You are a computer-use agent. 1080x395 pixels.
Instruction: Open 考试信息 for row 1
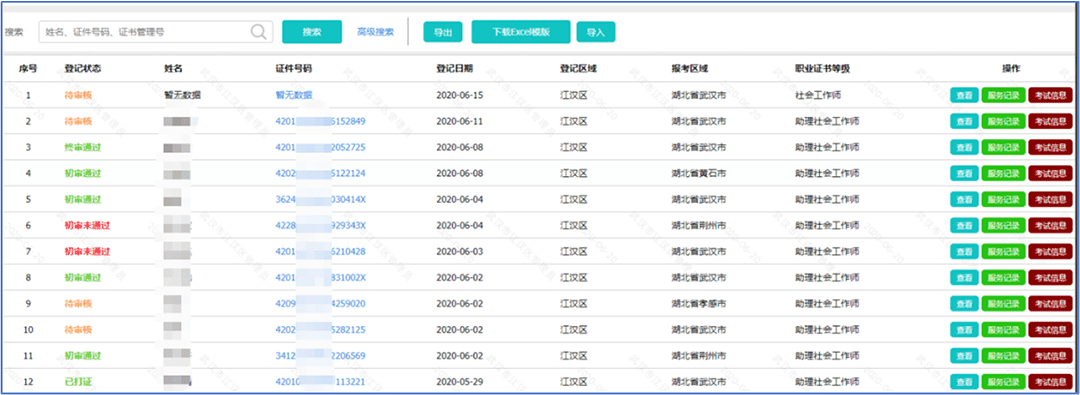click(1050, 95)
